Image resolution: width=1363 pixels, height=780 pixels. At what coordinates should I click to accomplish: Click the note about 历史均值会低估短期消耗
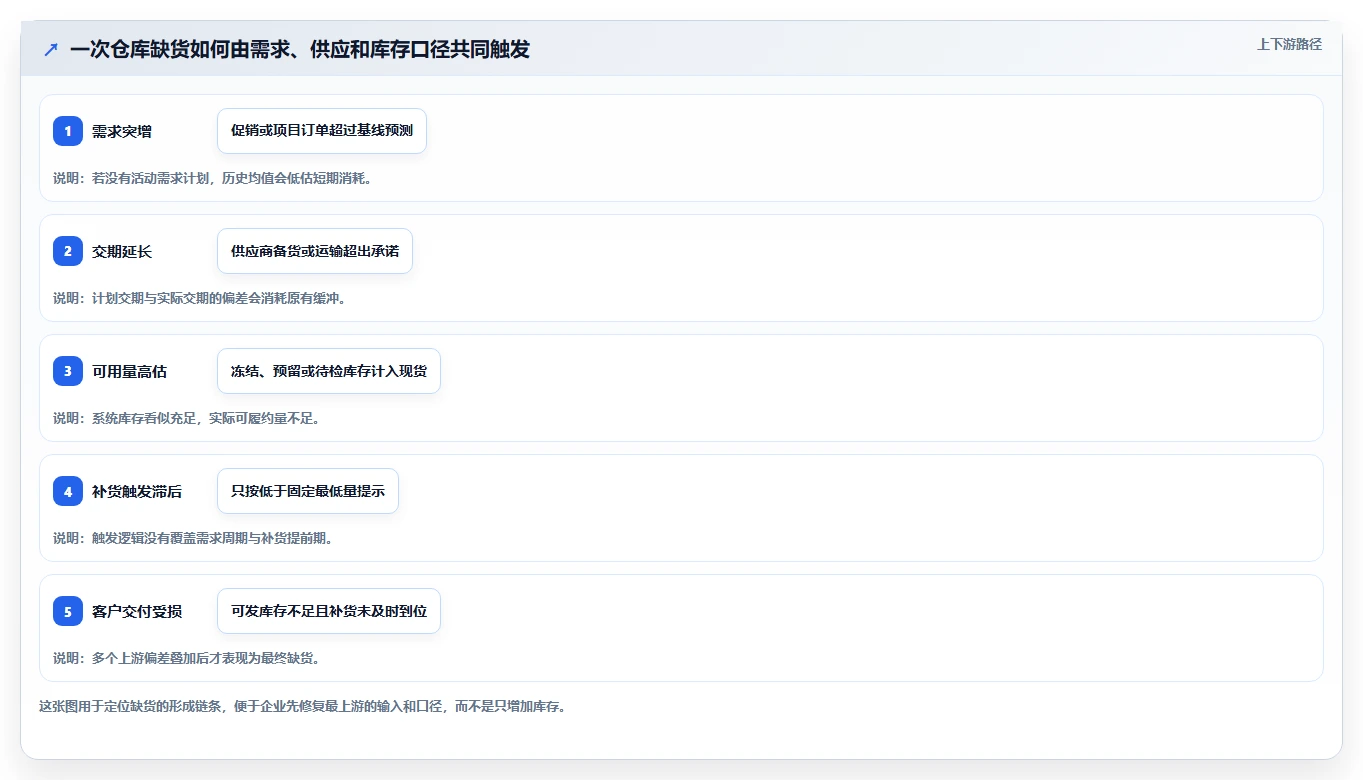pos(212,178)
